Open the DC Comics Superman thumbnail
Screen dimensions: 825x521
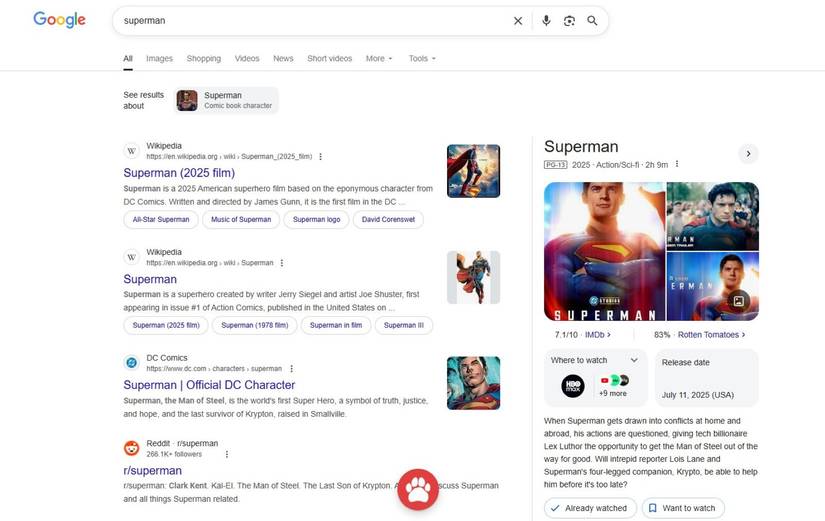(x=474, y=383)
